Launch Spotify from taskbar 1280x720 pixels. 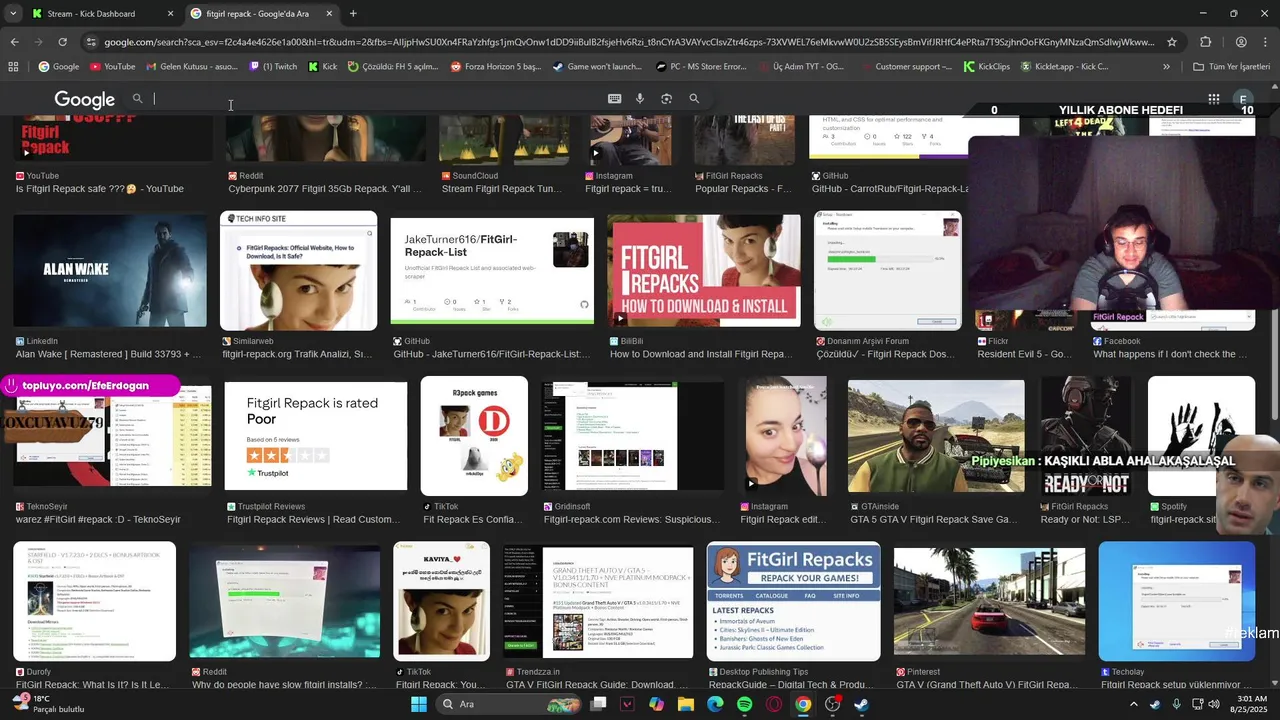(744, 704)
